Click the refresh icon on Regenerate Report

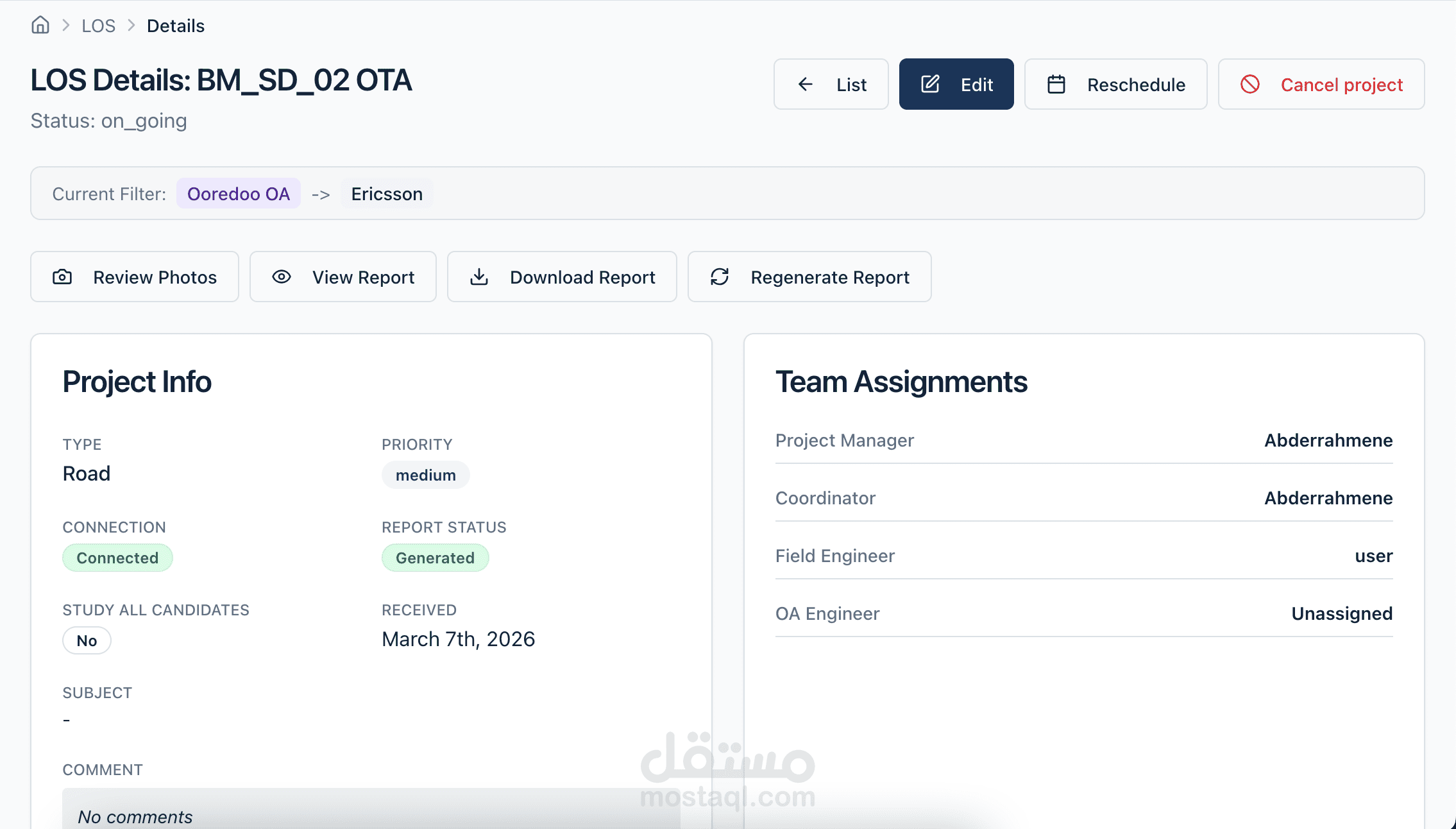pos(720,277)
